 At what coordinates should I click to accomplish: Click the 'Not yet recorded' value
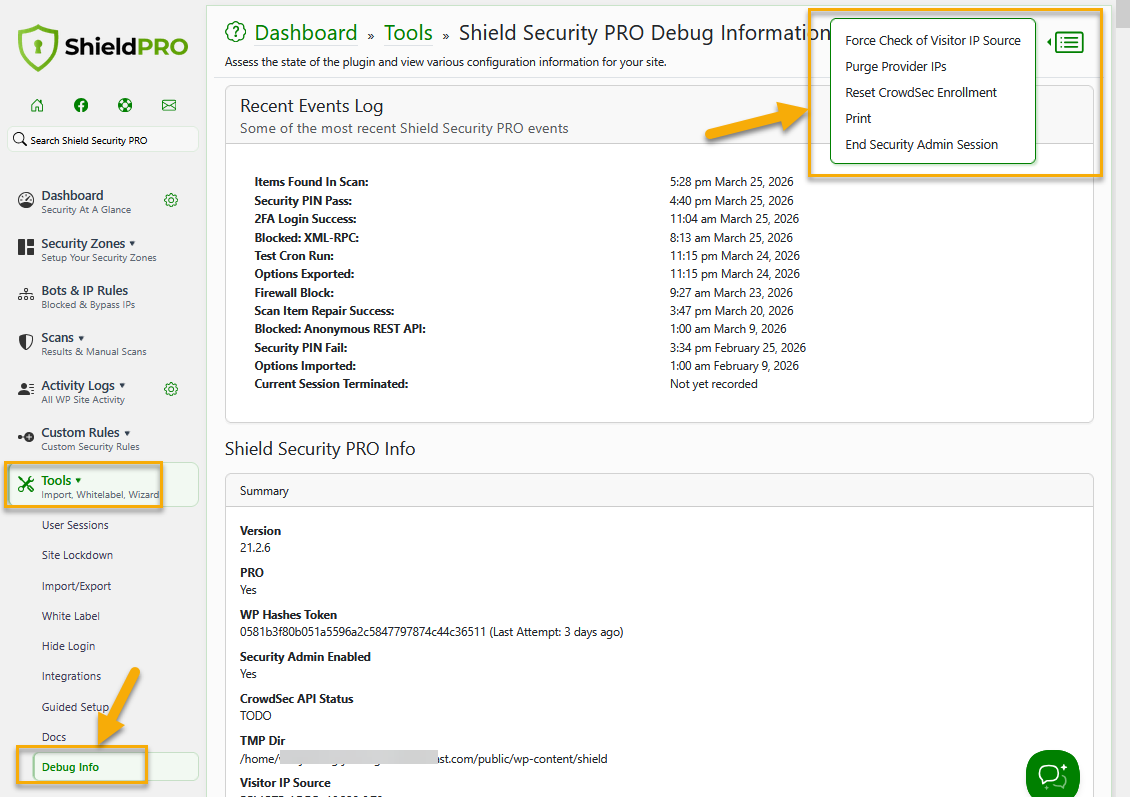click(x=713, y=384)
